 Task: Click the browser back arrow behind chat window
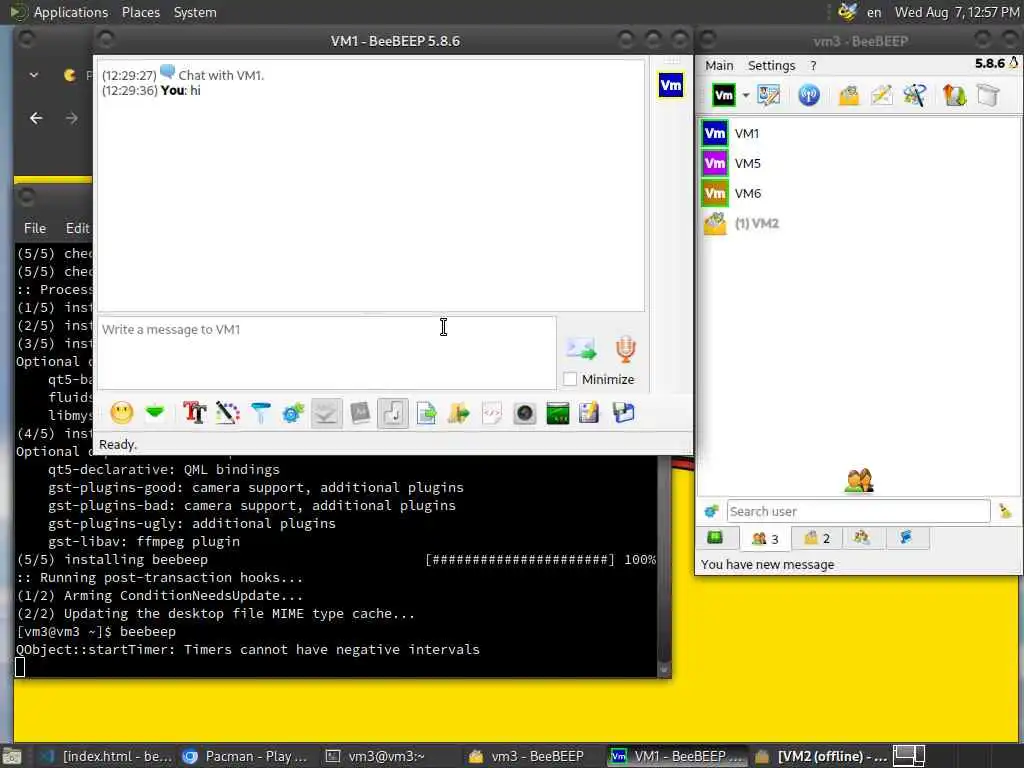pyautogui.click(x=36, y=118)
